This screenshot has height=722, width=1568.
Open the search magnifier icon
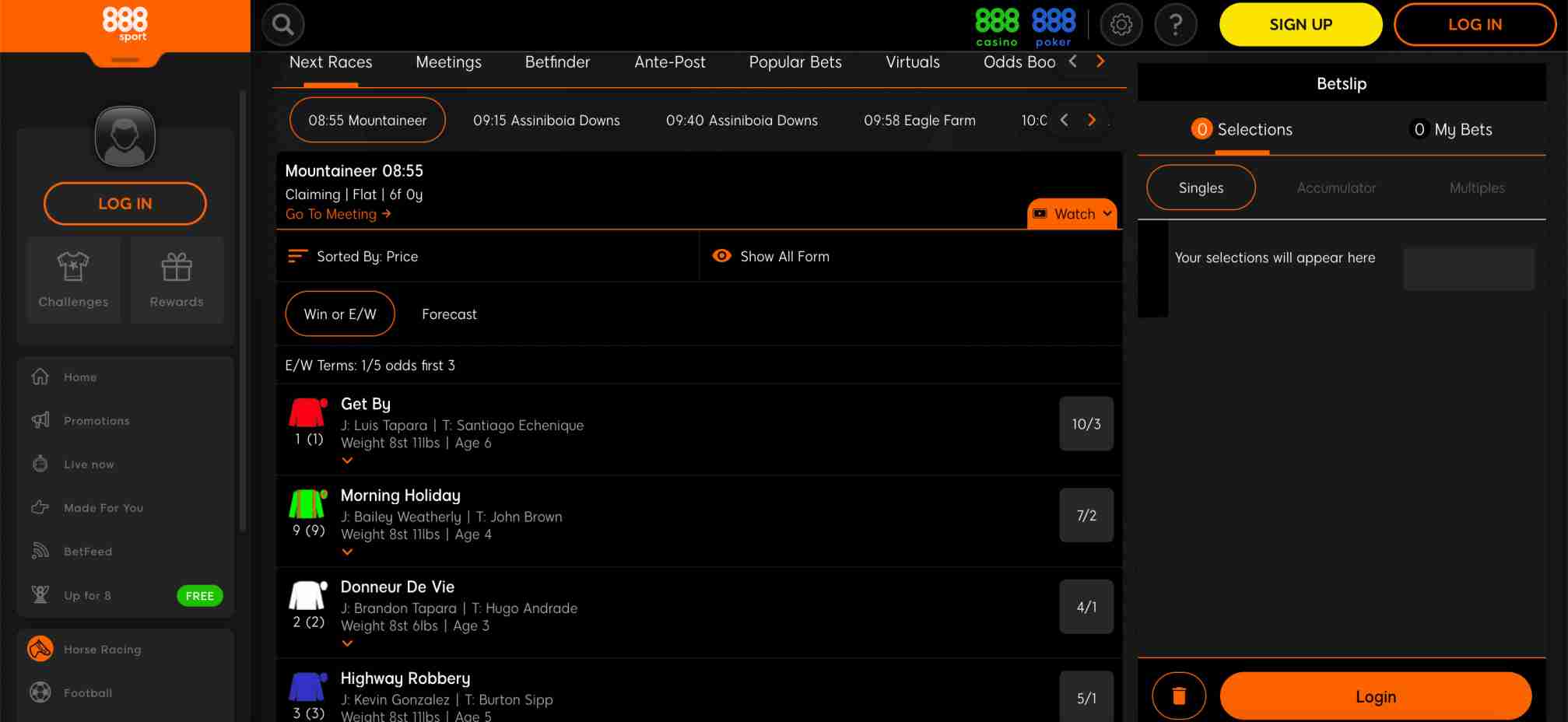coord(282,24)
